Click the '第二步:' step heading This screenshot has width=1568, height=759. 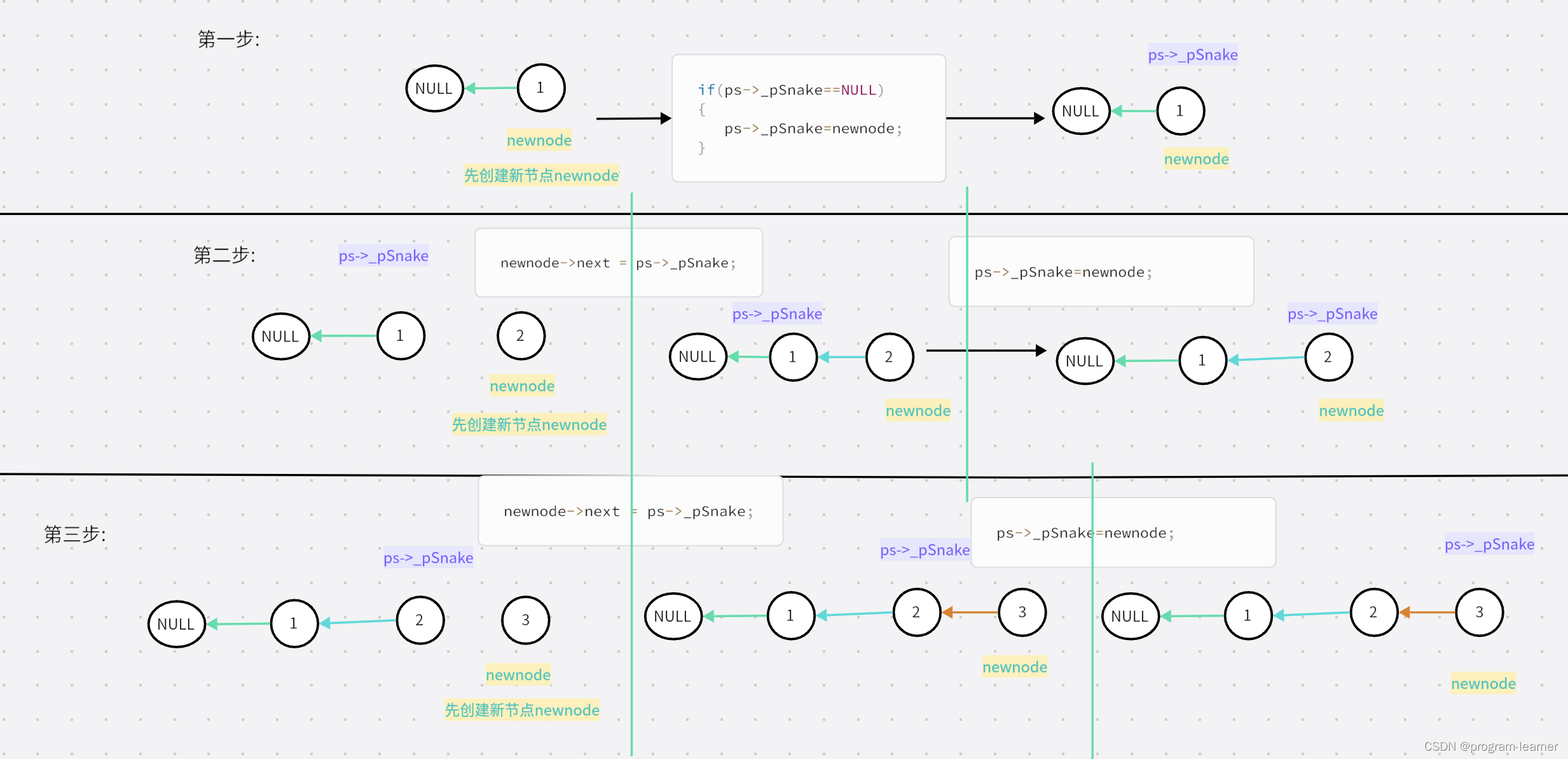click(224, 255)
